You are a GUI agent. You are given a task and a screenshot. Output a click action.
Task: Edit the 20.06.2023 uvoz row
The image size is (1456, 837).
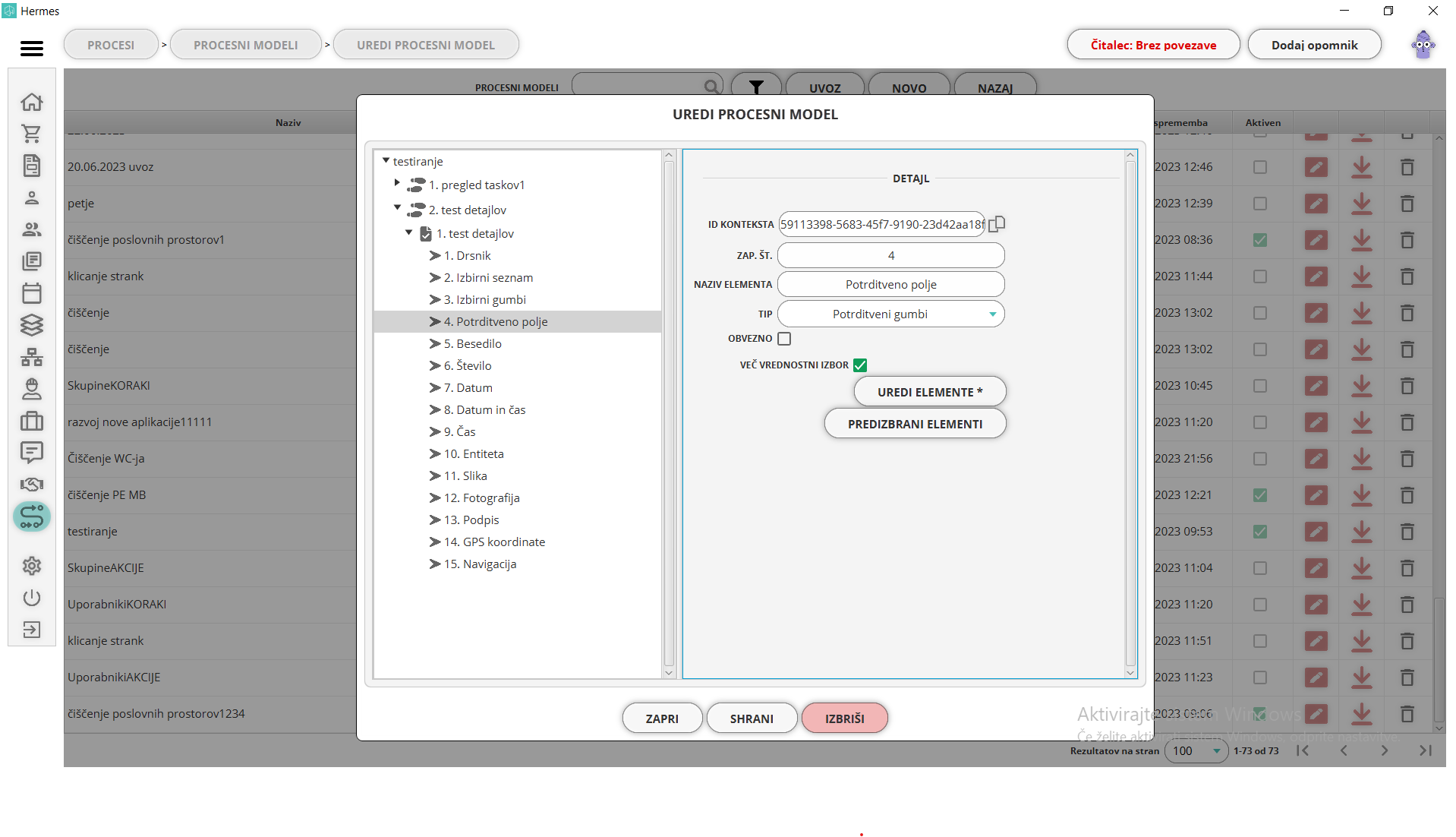point(1316,167)
